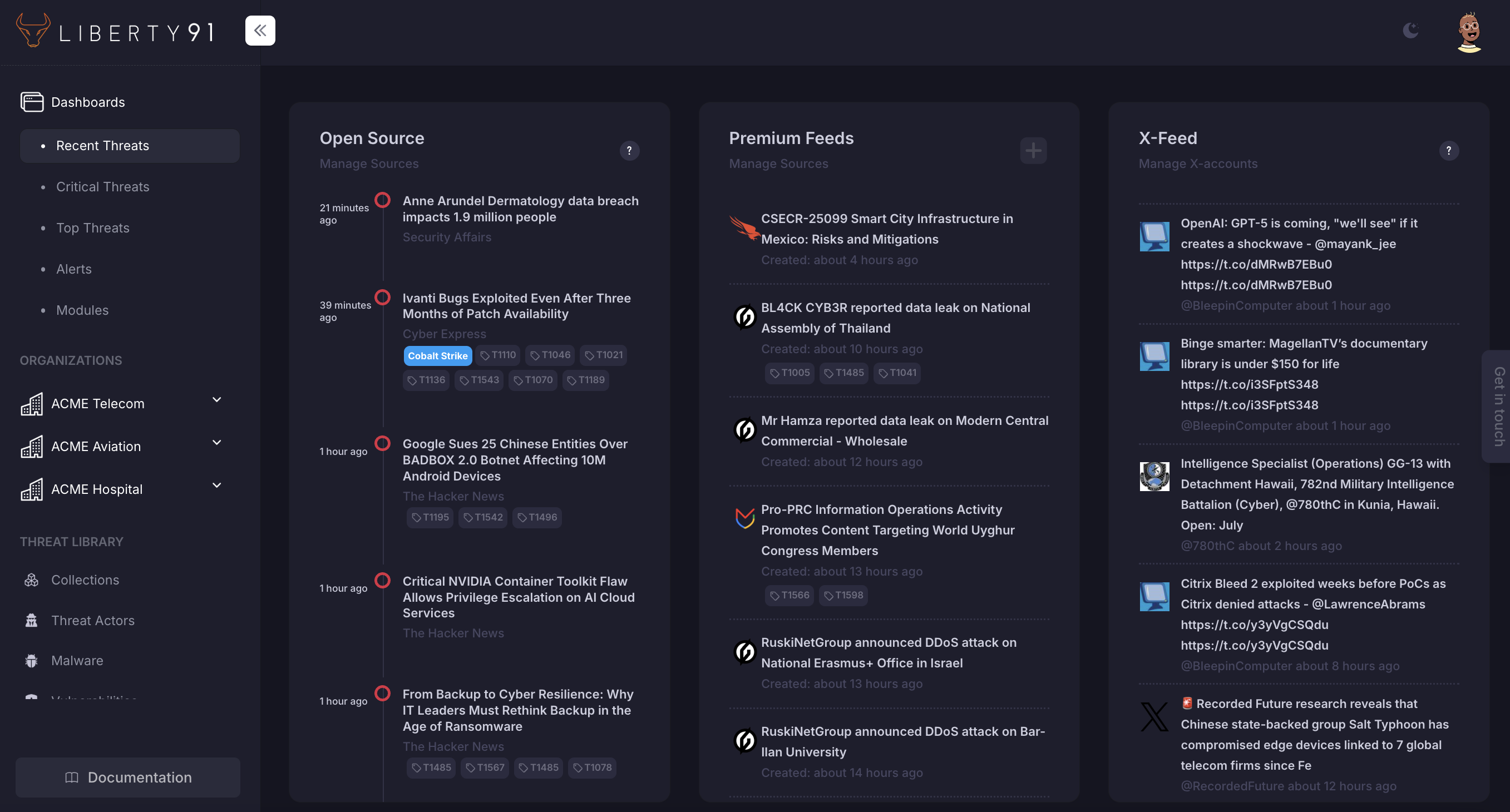Open Top Threats dashboard
This screenshot has width=1510, height=812.
92,228
